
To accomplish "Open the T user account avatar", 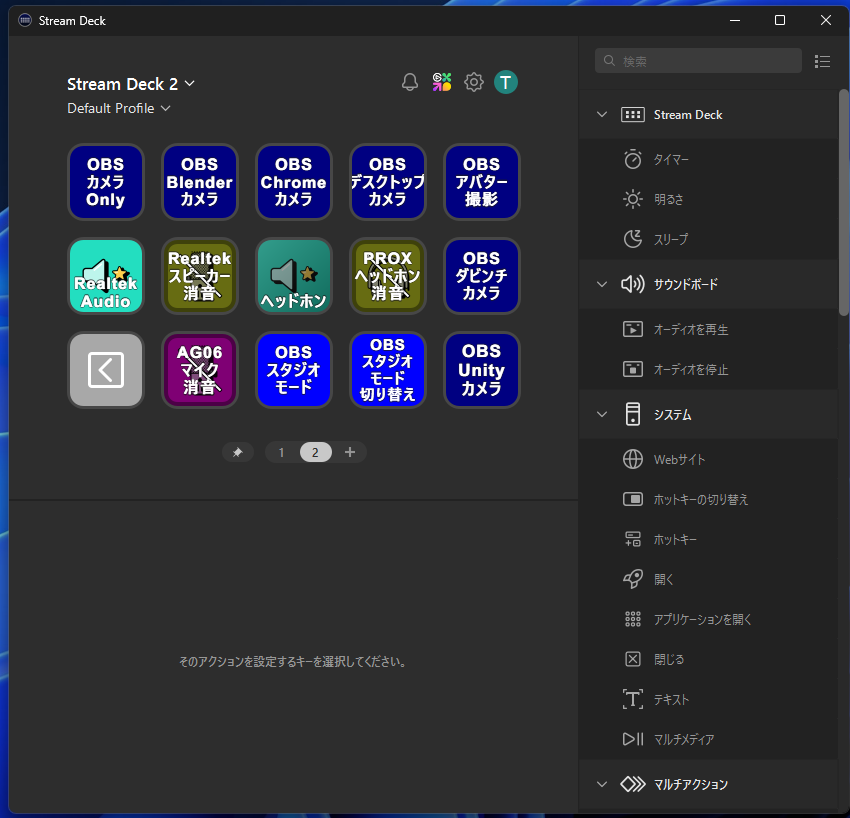I will [x=506, y=82].
